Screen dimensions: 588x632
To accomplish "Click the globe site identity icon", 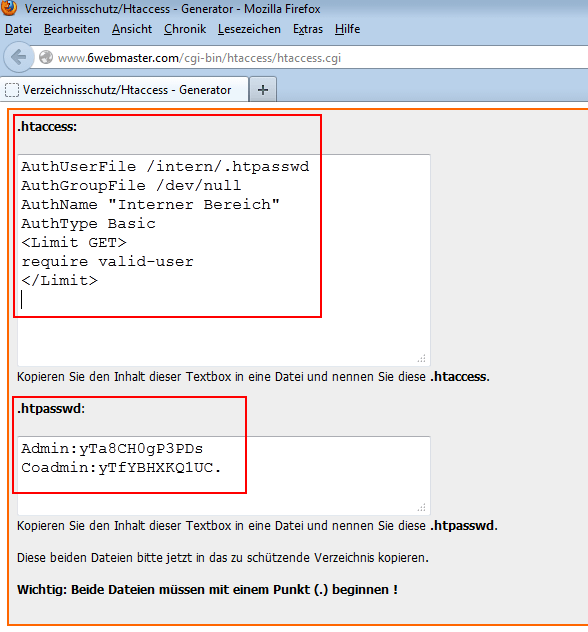I will pos(46,57).
